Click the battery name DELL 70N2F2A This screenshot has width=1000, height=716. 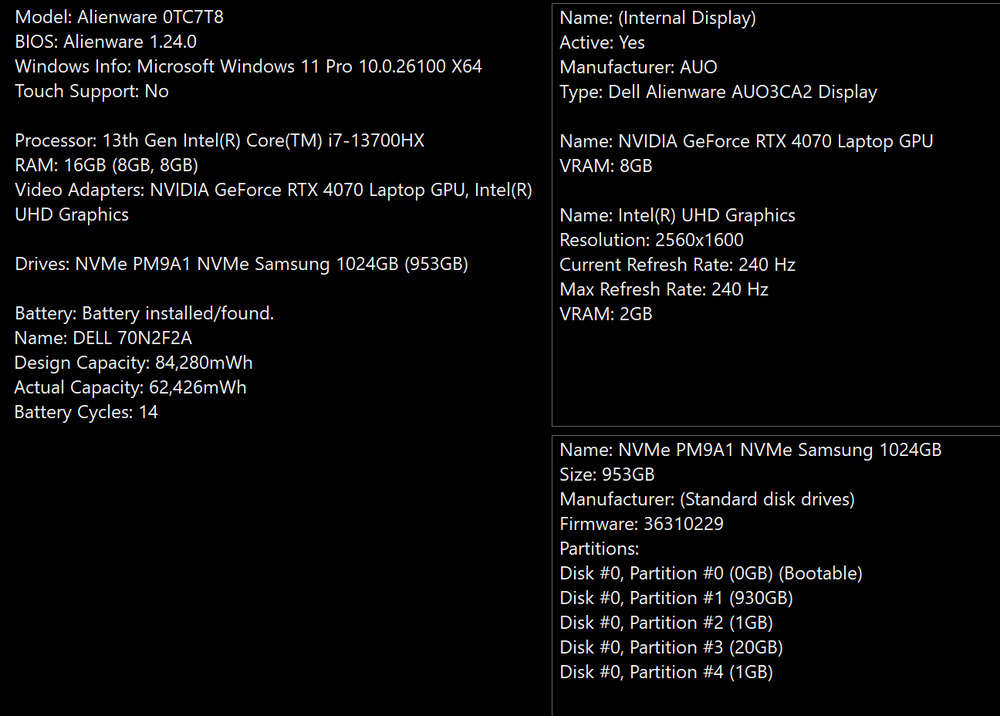(x=103, y=338)
